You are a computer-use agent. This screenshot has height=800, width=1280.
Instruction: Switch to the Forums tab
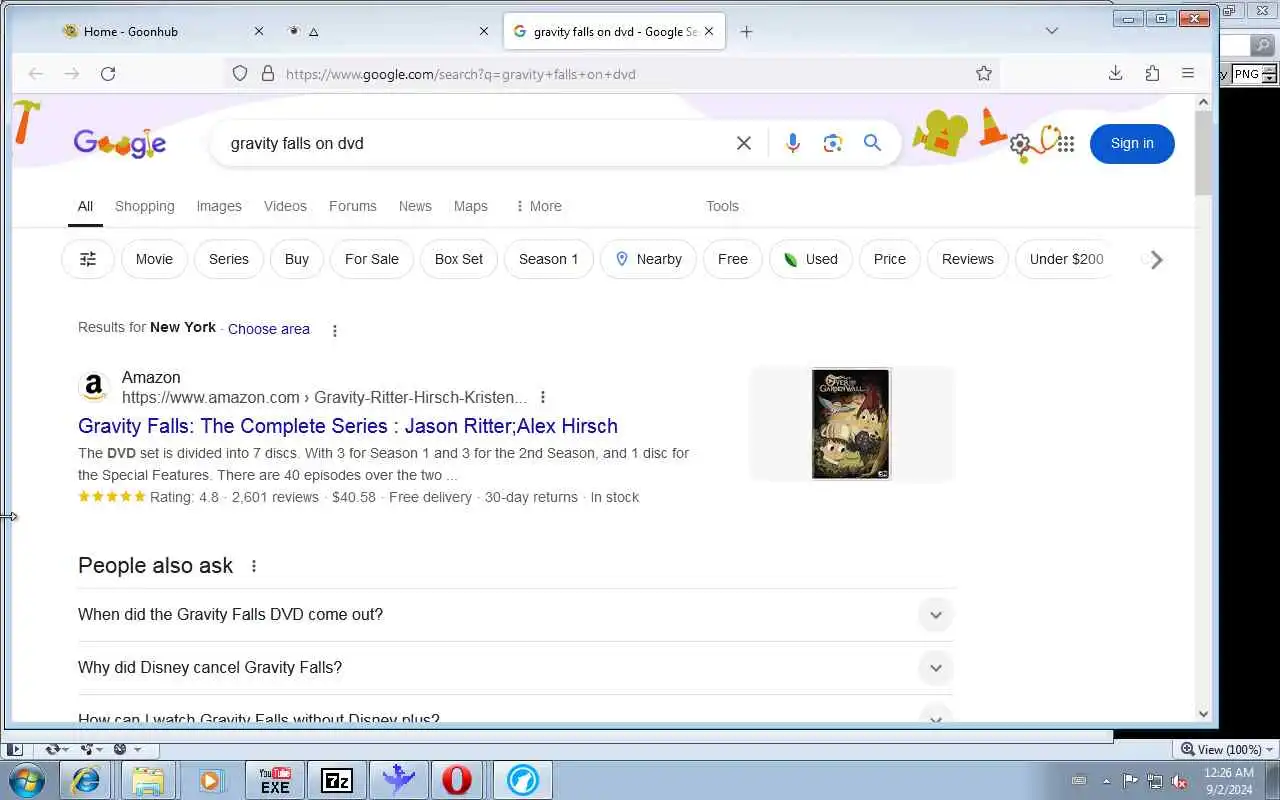click(353, 206)
